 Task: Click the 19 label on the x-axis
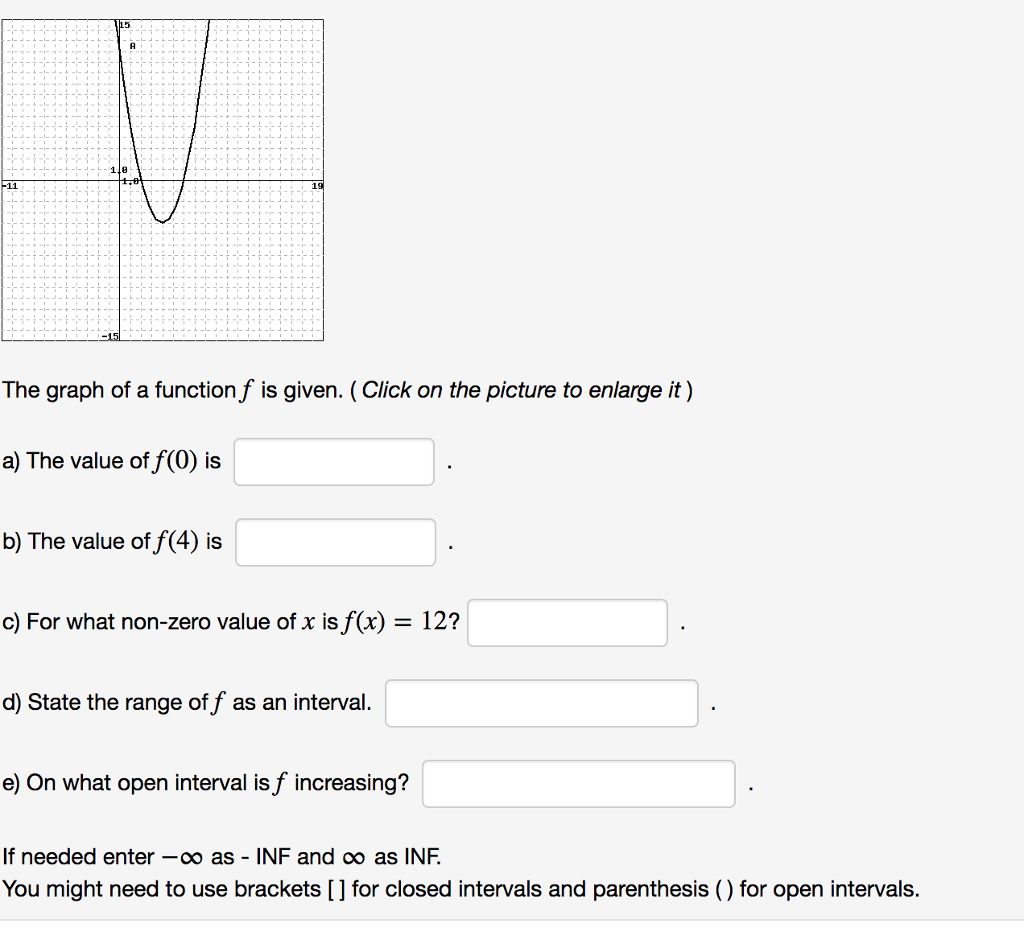316,186
